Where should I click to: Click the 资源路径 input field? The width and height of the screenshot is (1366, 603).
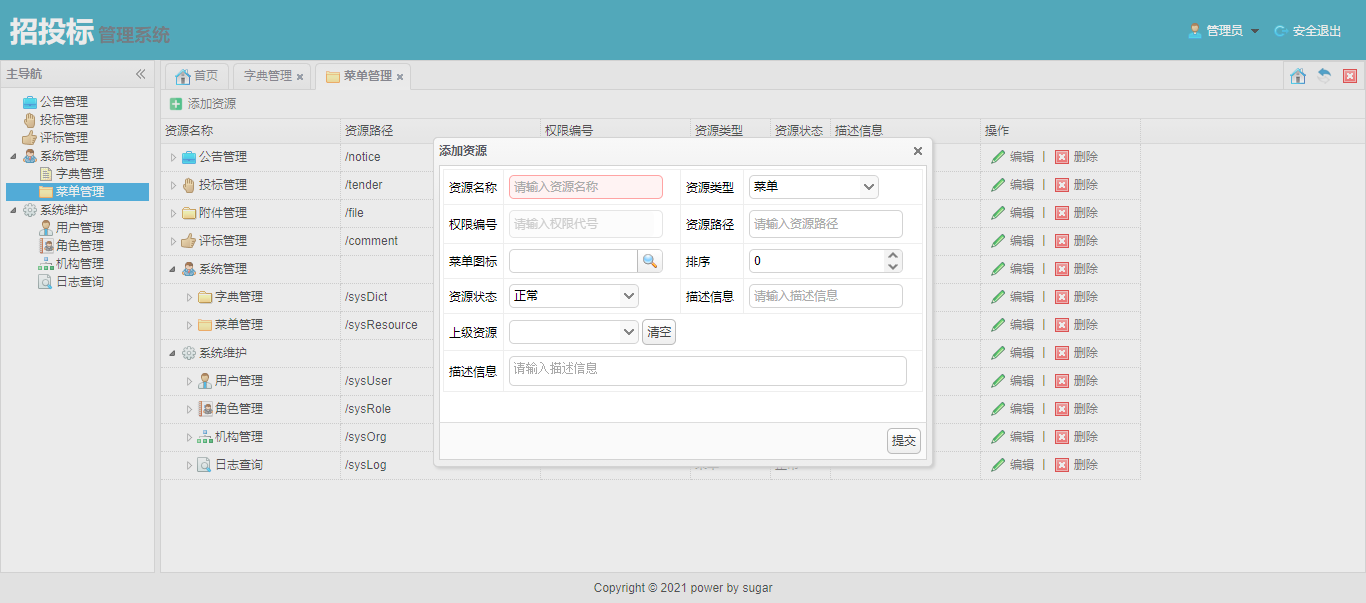826,224
